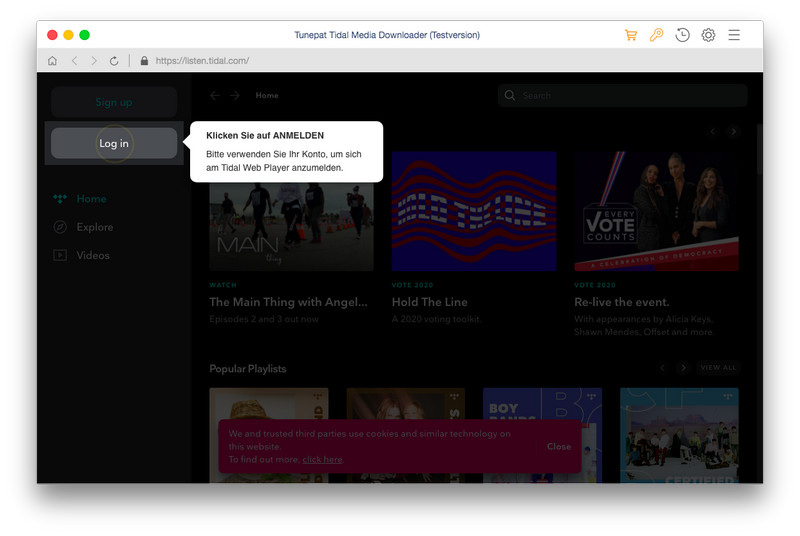
Task: Open the Every Vote Counts thumbnail
Action: click(656, 211)
